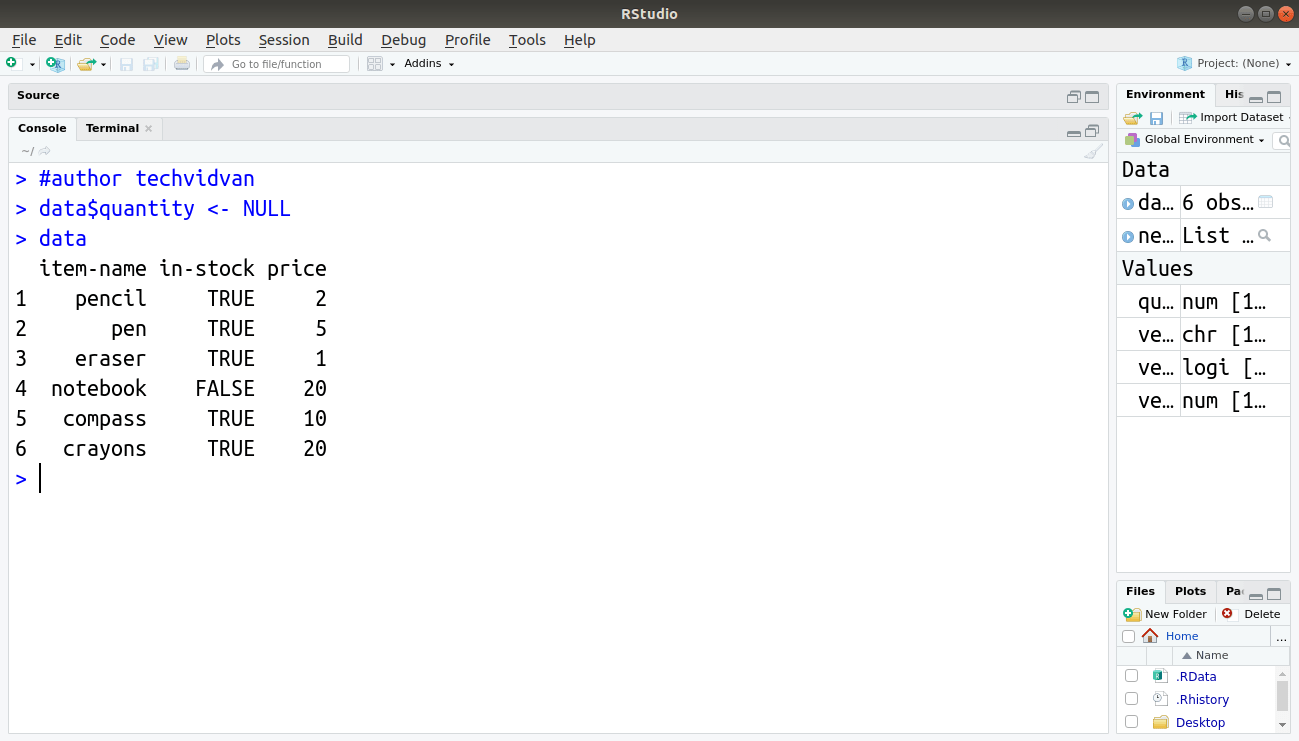Click the new R project icon
The image size is (1299, 741).
[55, 63]
